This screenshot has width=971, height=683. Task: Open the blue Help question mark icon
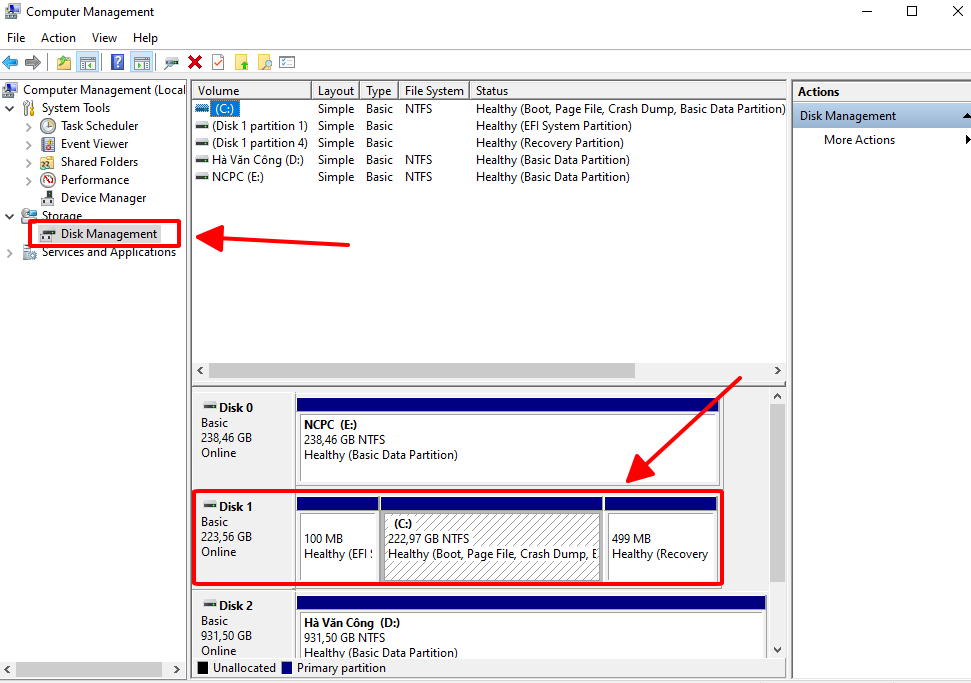click(117, 63)
